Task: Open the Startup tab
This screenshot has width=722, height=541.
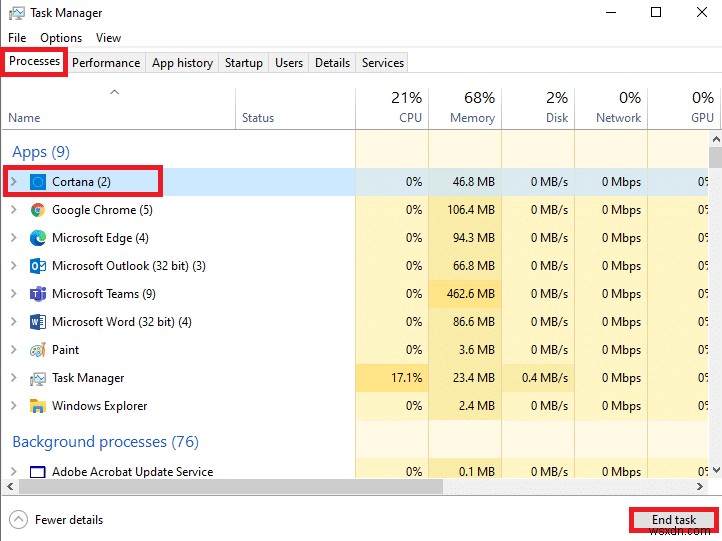Action: pos(244,63)
